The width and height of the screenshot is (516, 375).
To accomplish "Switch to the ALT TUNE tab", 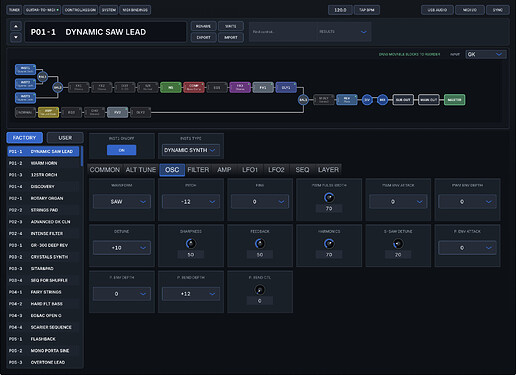I will 141,170.
